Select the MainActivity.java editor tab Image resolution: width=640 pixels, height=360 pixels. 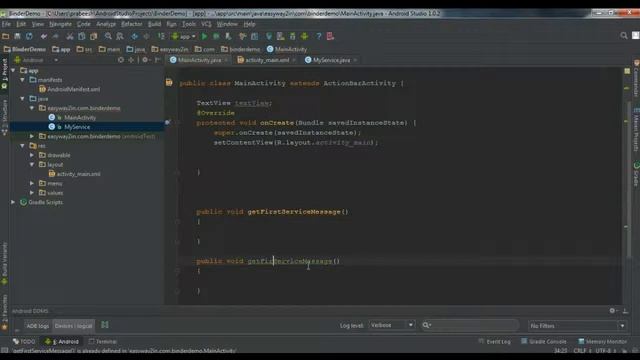pyautogui.click(x=199, y=60)
